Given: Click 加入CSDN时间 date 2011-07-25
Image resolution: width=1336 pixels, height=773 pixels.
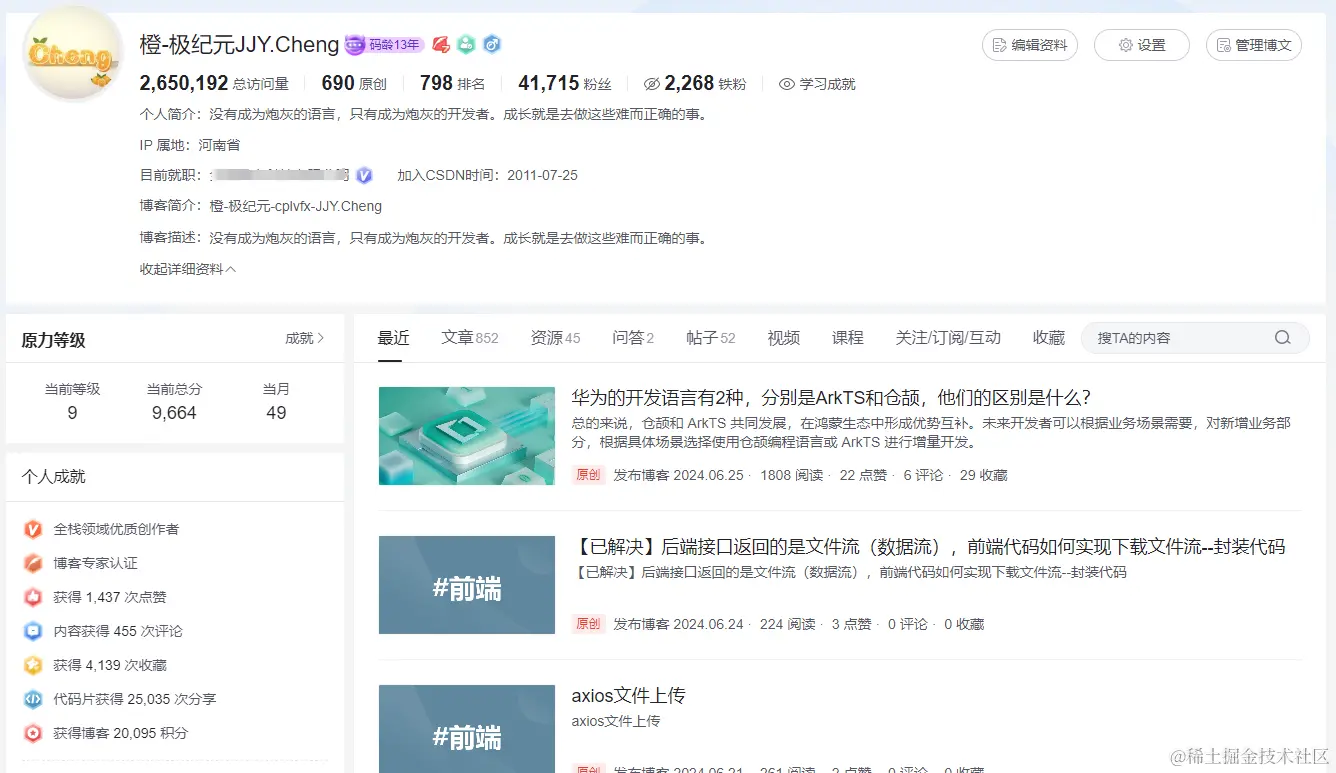Looking at the screenshot, I should coord(542,175).
